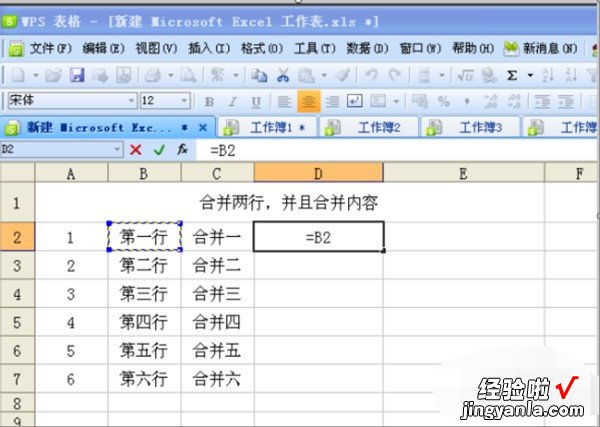The image size is (600, 427).
Task: Click the Decrease Indent icon
Action: click(x=542, y=102)
